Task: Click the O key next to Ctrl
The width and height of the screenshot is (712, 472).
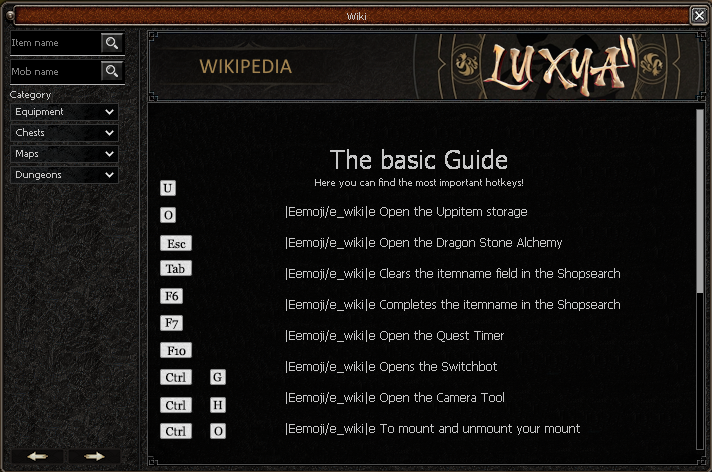Action: pyautogui.click(x=218, y=431)
